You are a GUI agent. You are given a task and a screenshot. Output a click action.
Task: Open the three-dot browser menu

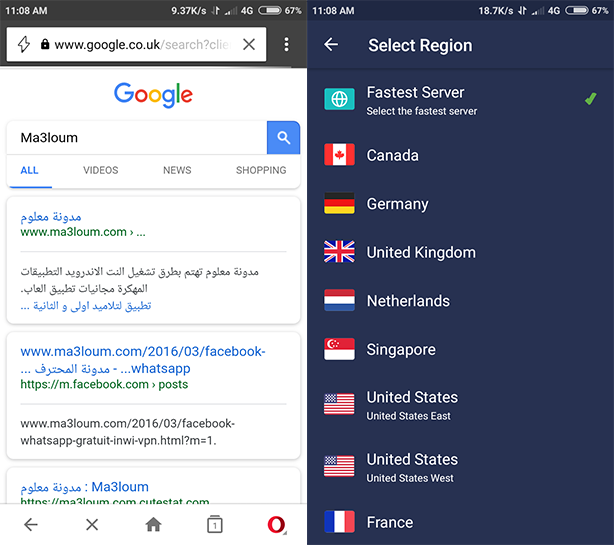pyautogui.click(x=287, y=44)
